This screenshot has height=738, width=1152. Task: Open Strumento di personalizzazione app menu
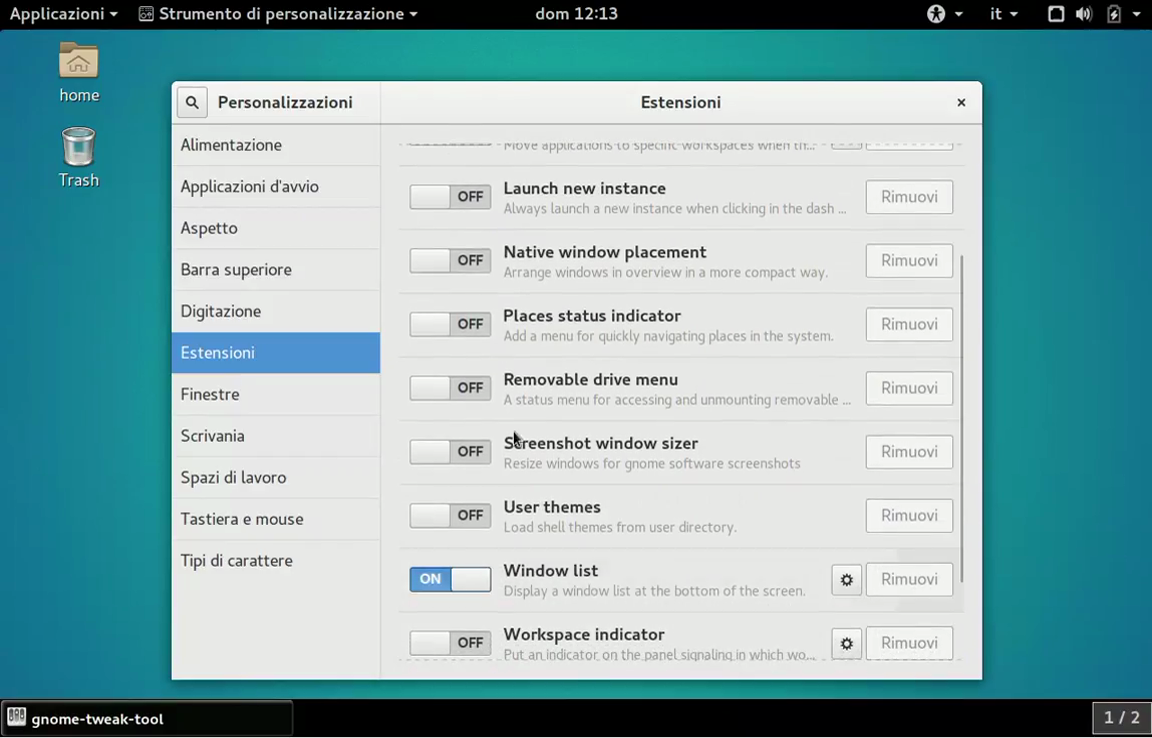point(278,14)
